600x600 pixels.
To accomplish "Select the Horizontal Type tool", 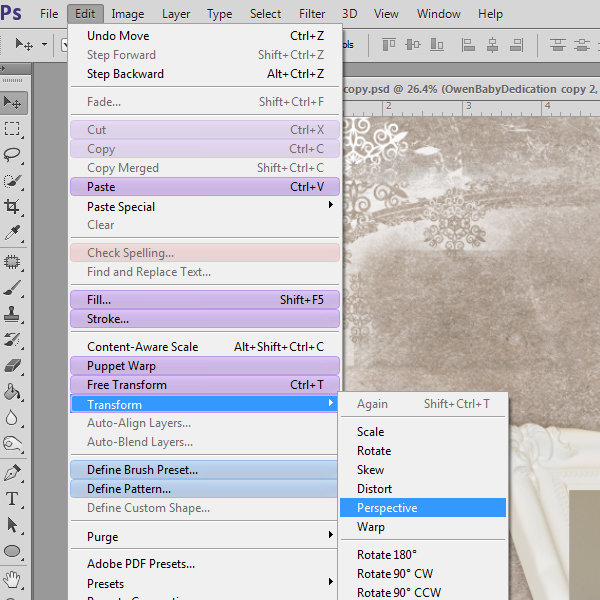I will tap(12, 499).
